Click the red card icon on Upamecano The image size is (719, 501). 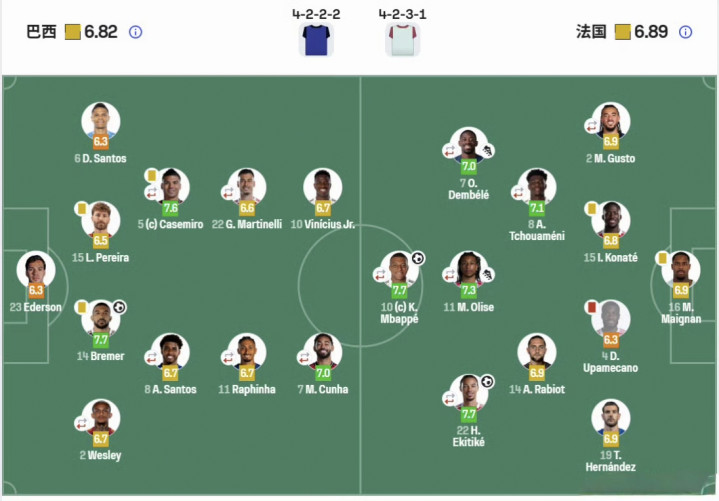click(x=591, y=307)
